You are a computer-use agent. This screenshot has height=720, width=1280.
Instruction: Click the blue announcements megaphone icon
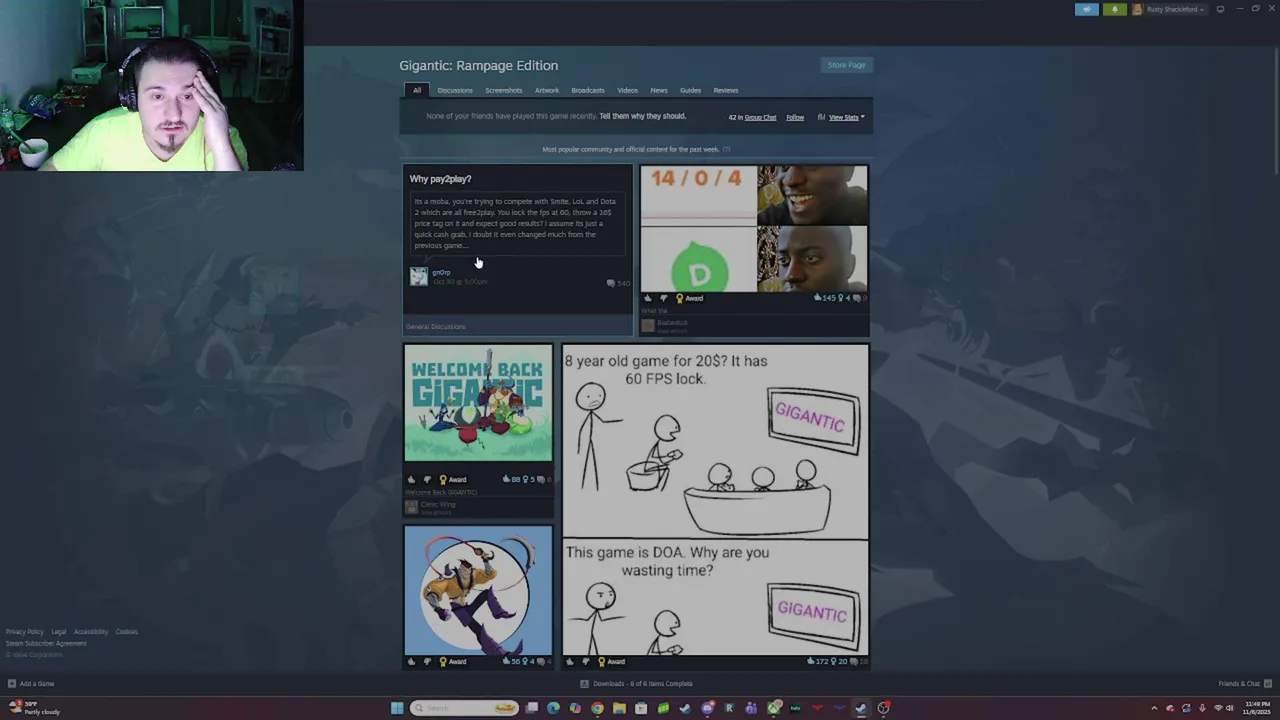pyautogui.click(x=1087, y=9)
